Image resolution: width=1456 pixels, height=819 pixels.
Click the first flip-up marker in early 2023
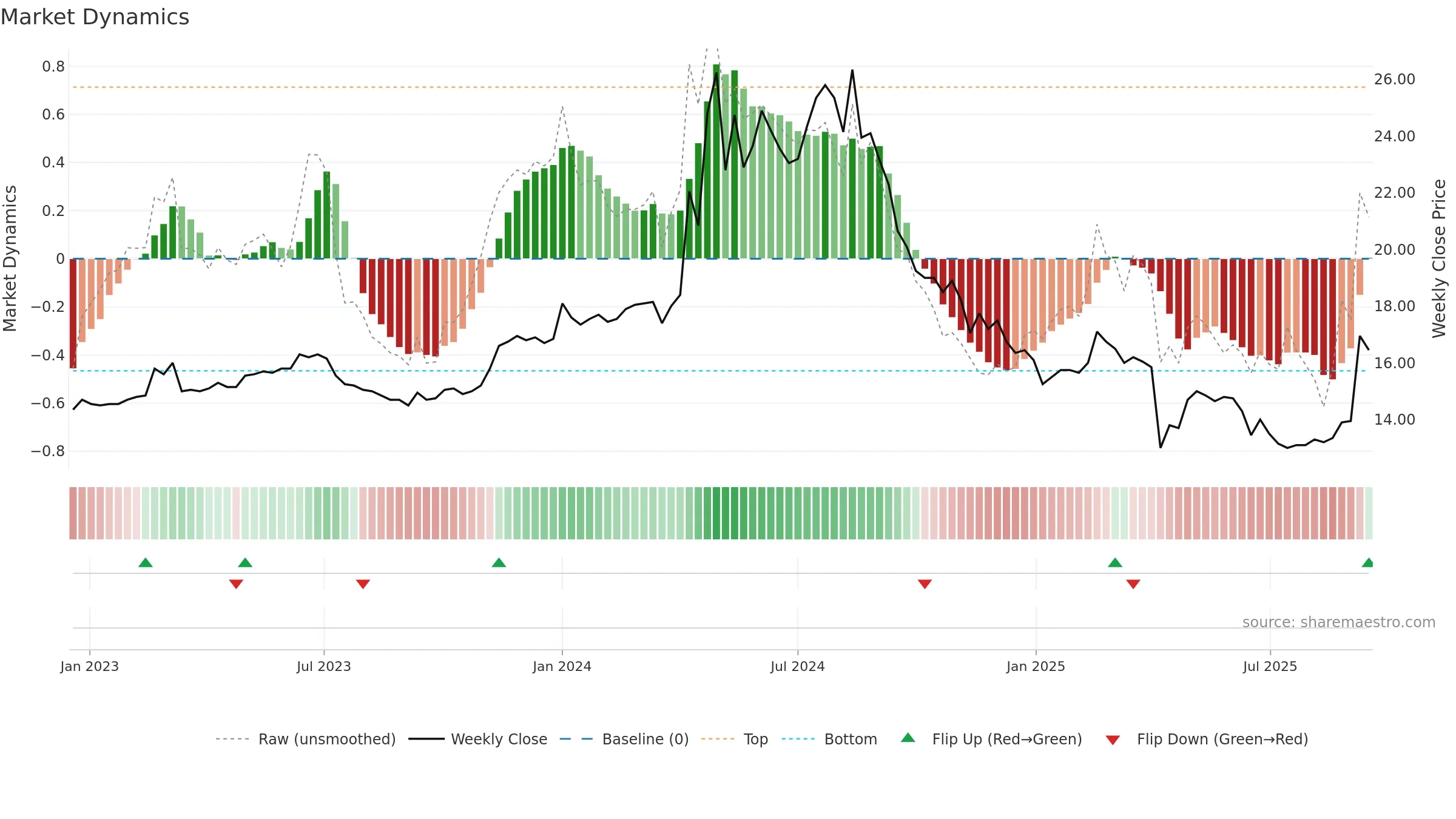[146, 562]
